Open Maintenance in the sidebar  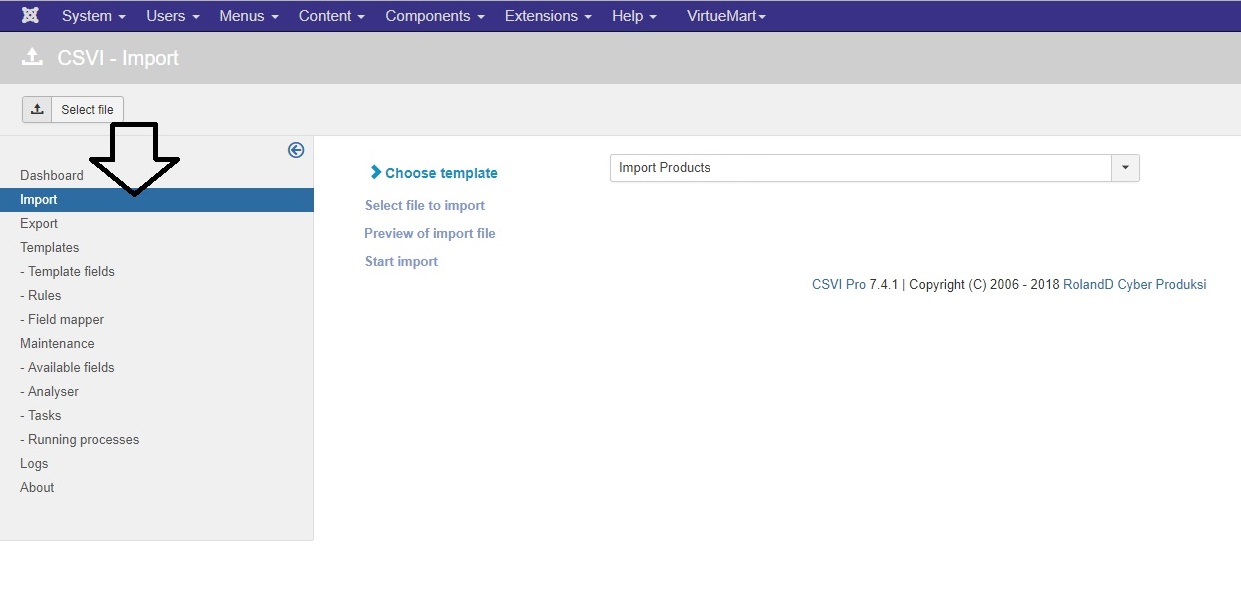pyautogui.click(x=57, y=344)
